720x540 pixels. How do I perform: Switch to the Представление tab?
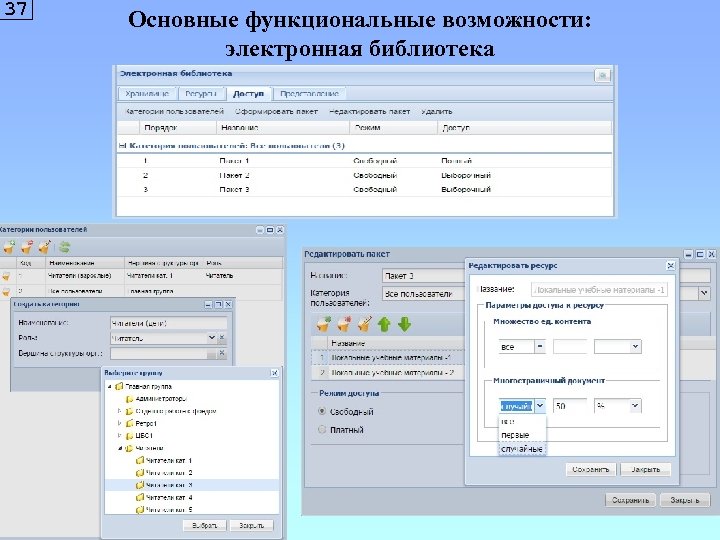309,94
